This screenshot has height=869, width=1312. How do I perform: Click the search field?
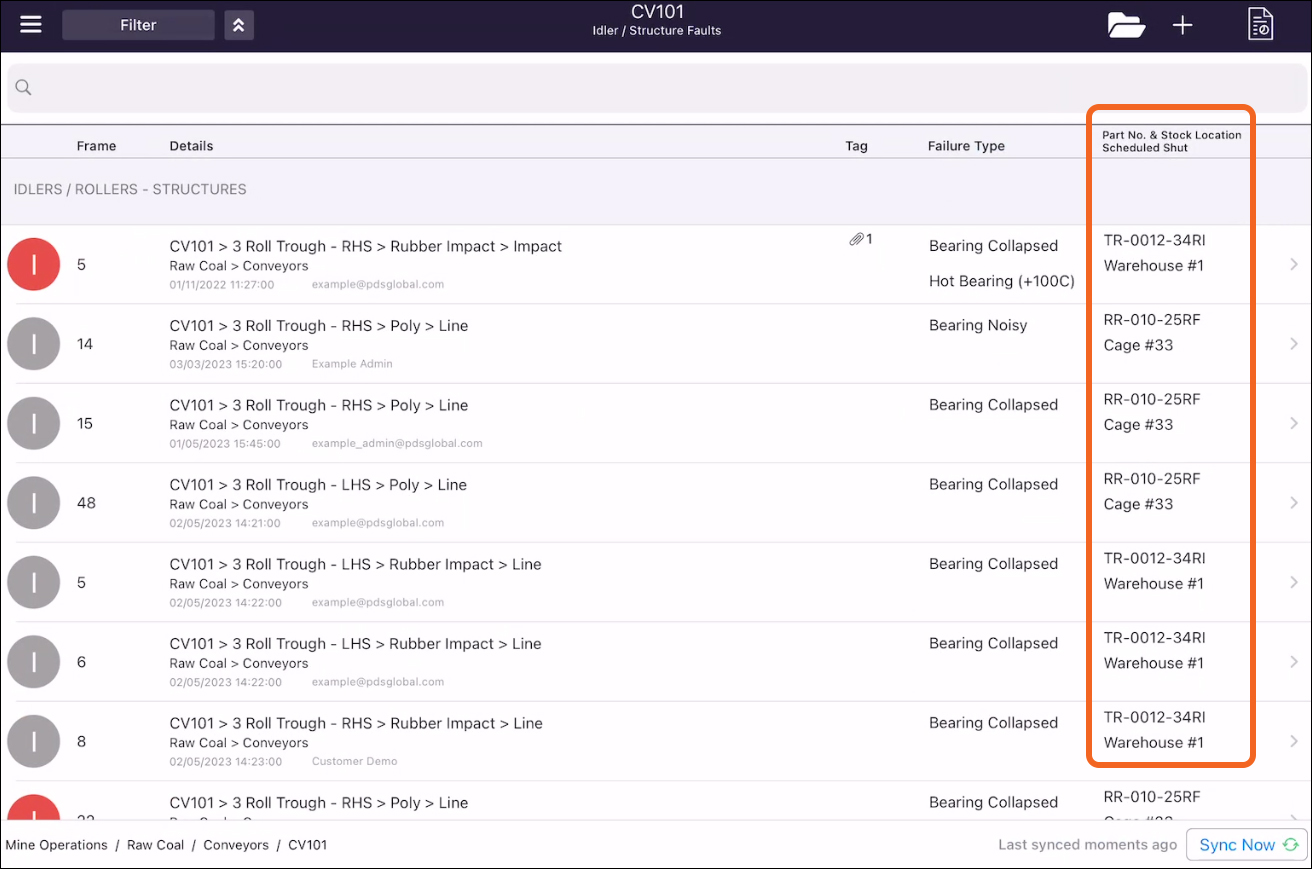[656, 88]
